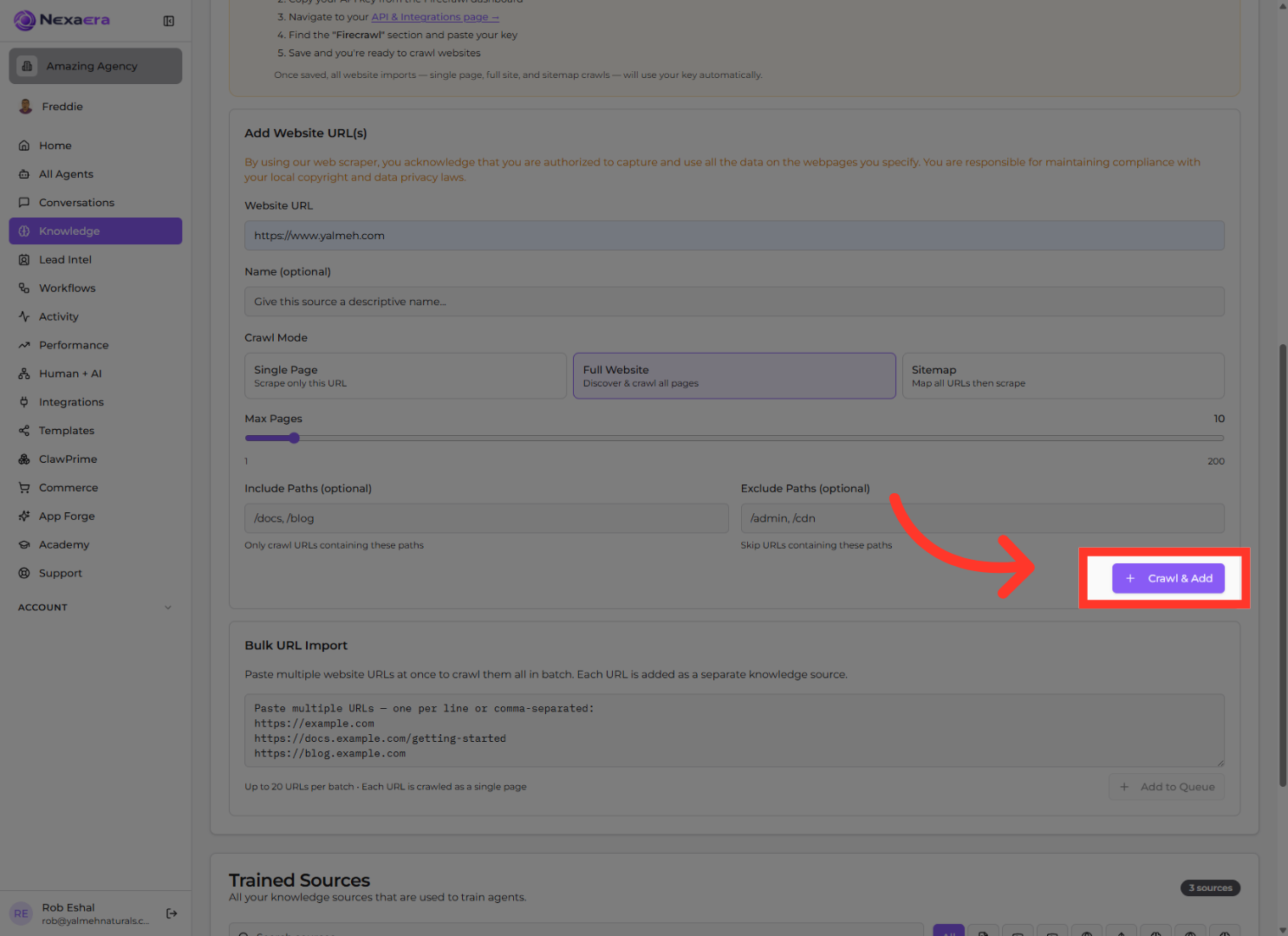Open the Human + AI icon
The image size is (1288, 936).
tap(24, 374)
